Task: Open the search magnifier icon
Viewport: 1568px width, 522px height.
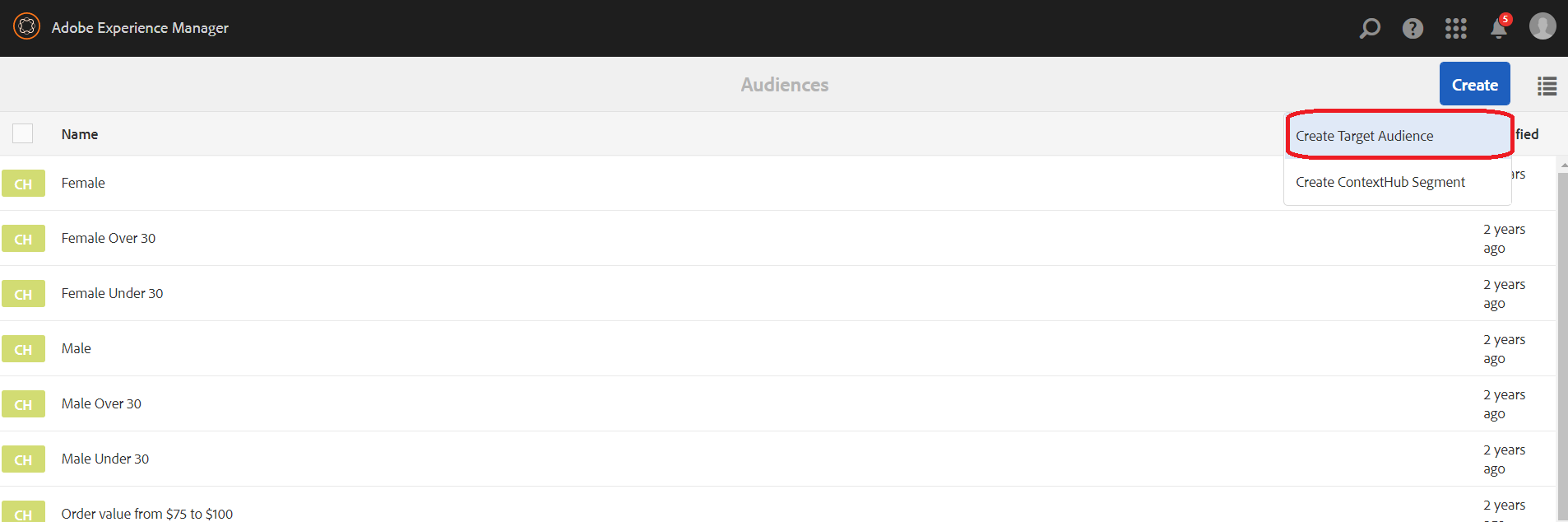Action: tap(1370, 29)
